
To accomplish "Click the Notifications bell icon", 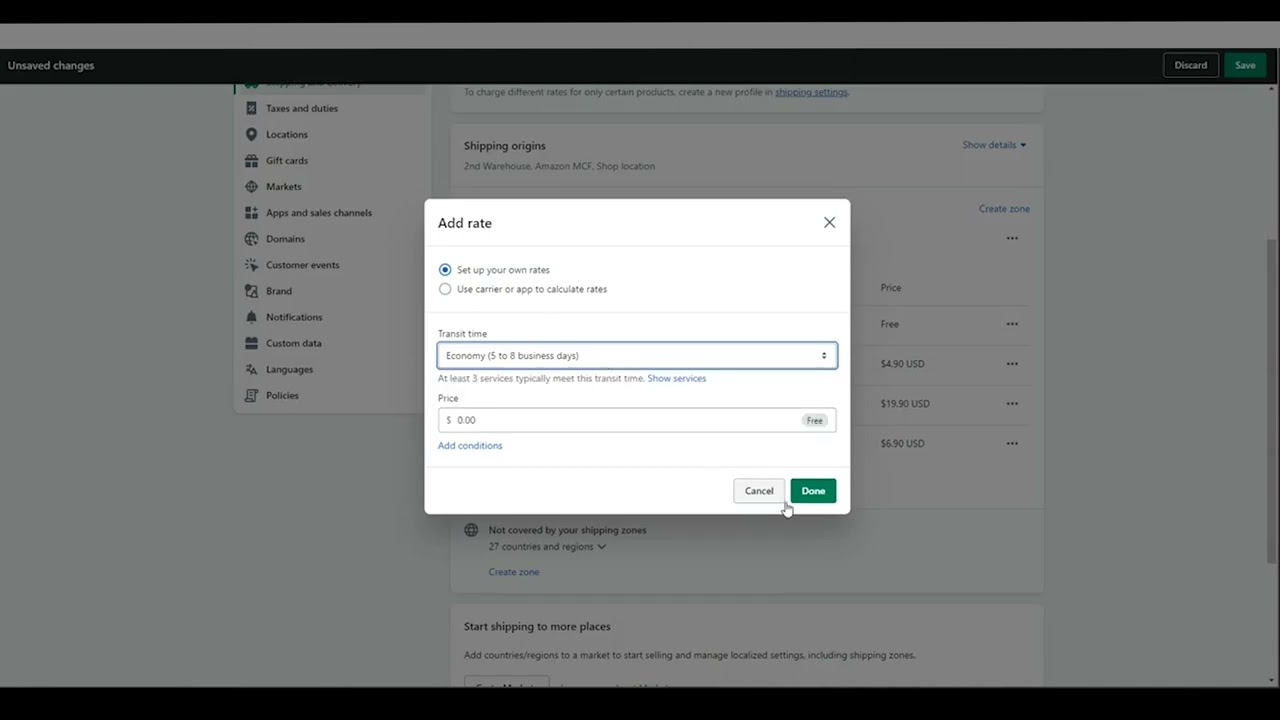I will pos(251,317).
